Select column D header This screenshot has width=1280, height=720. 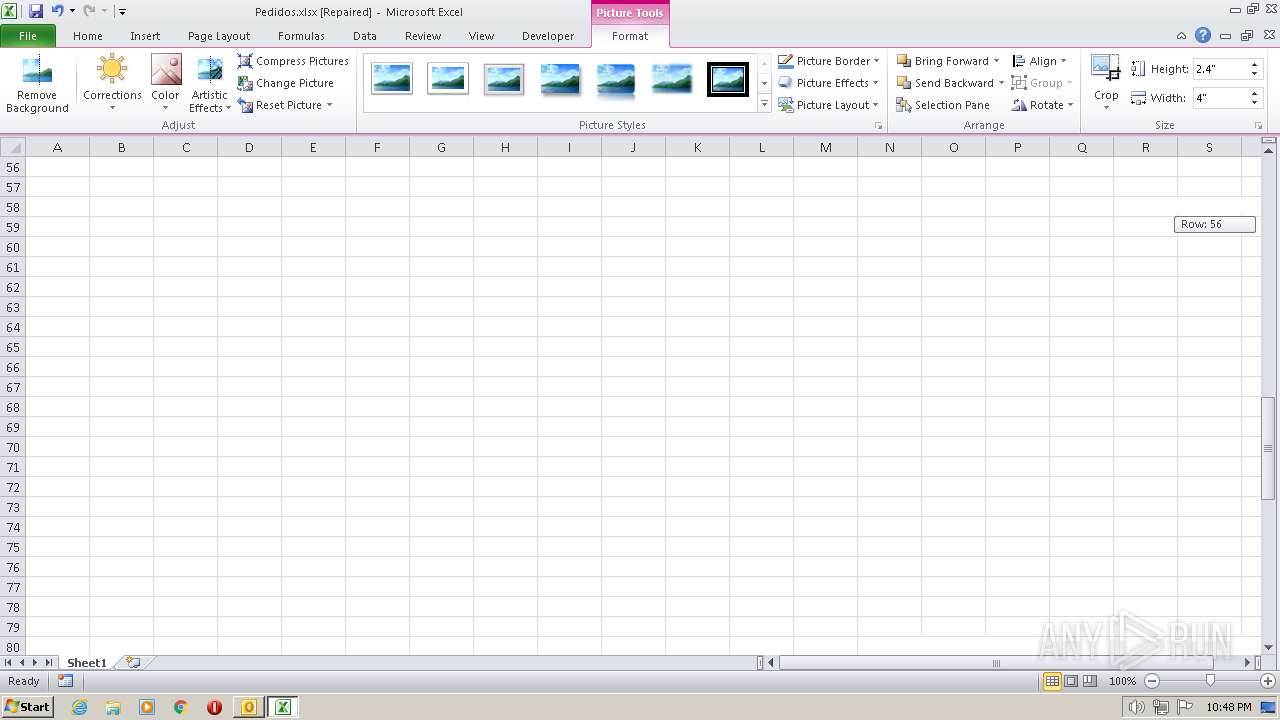249,147
